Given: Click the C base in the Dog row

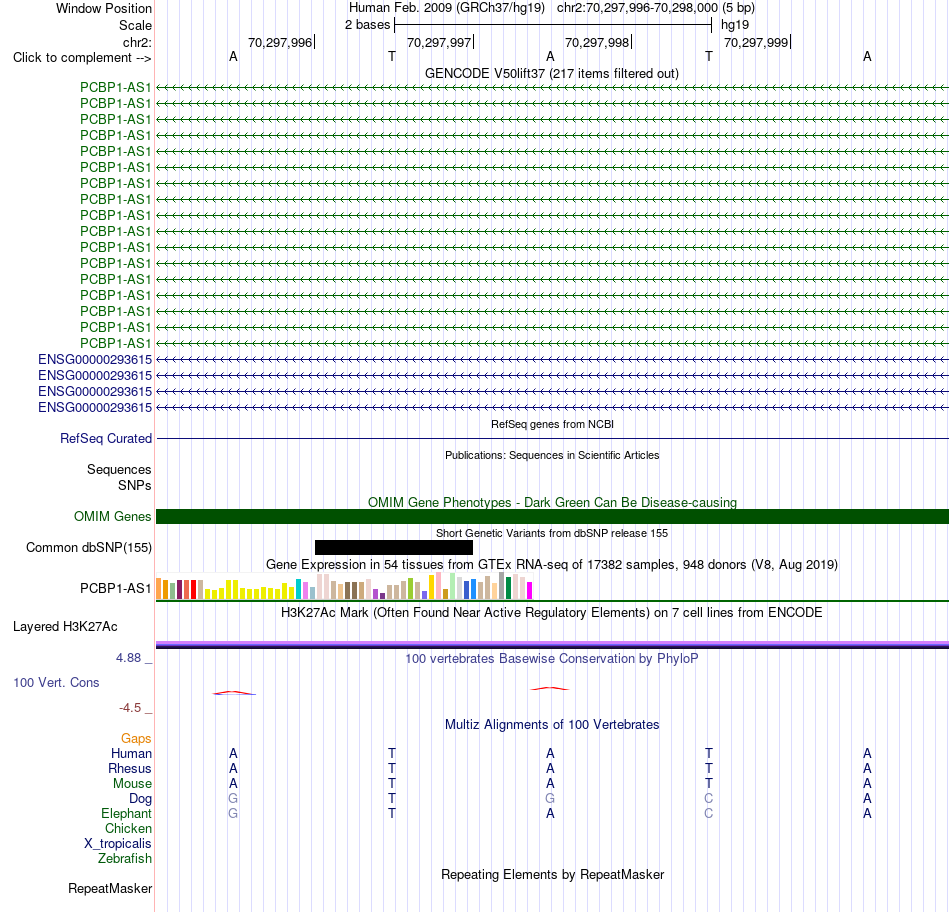Looking at the screenshot, I should (x=708, y=799).
